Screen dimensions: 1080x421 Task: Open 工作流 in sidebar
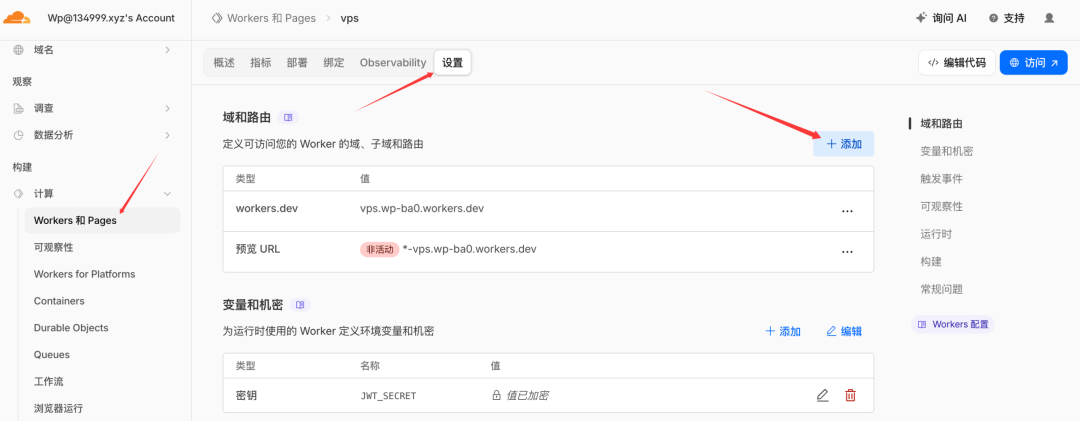48,382
